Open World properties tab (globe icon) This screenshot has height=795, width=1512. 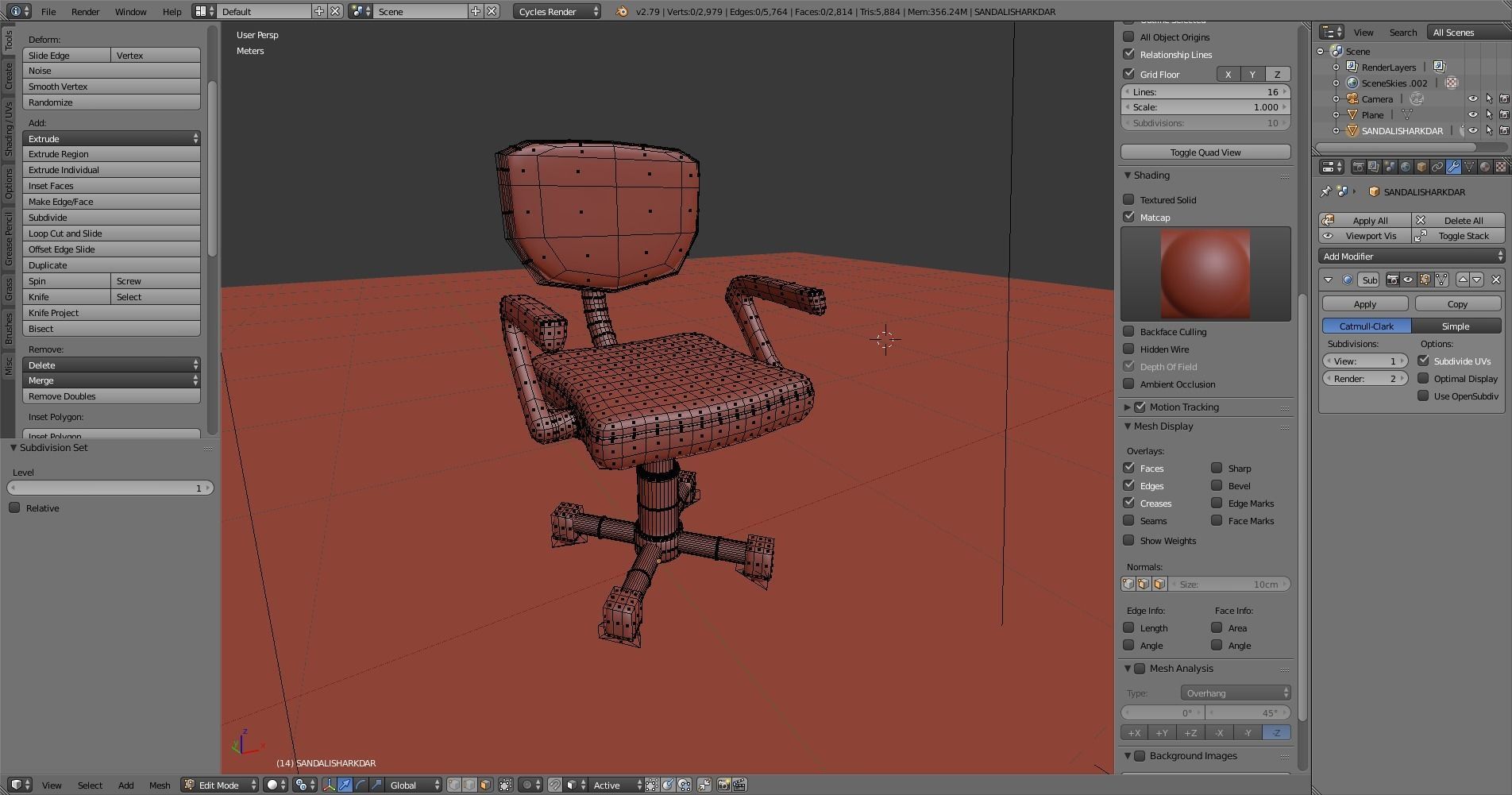click(1406, 167)
